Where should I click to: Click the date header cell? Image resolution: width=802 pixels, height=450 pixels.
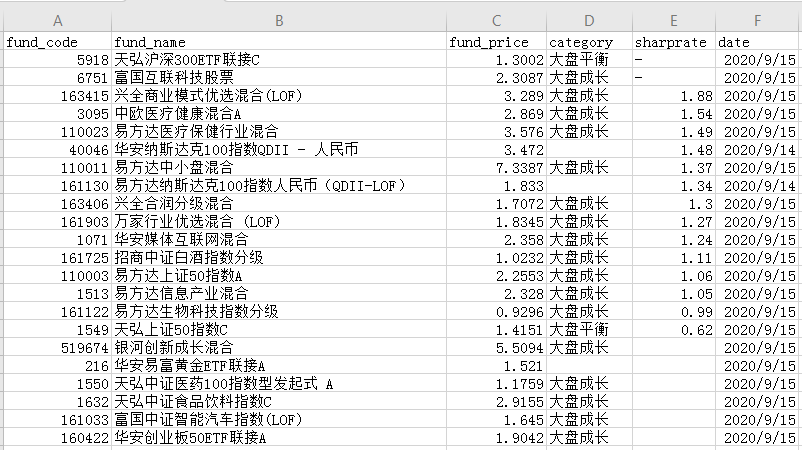pyautogui.click(x=758, y=41)
